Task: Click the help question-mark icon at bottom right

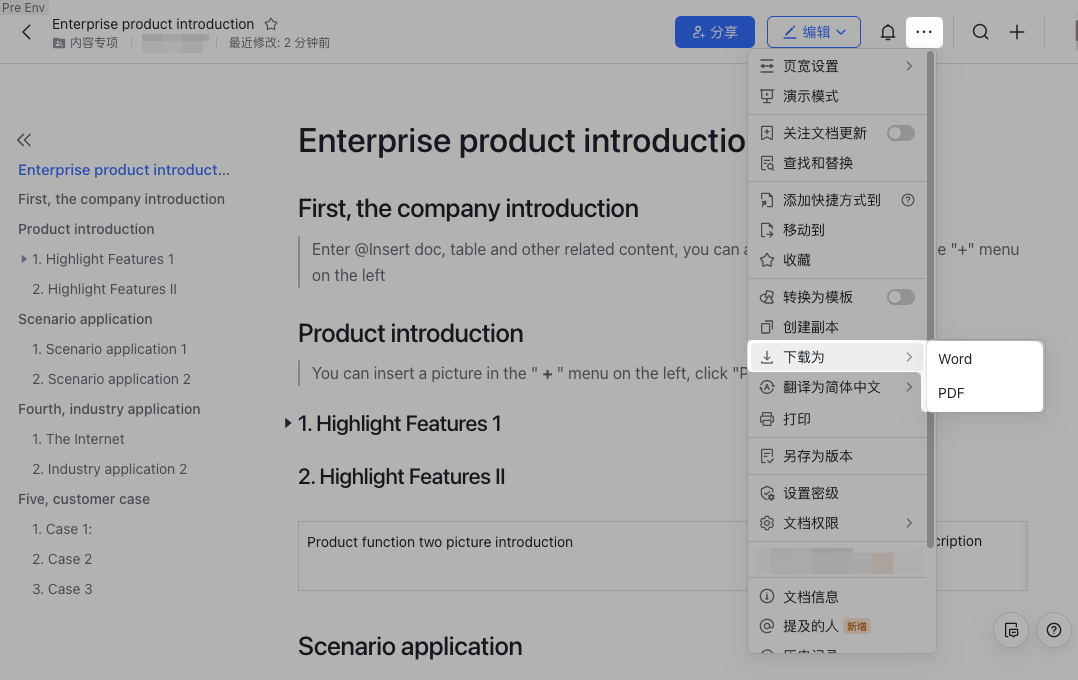Action: click(x=1053, y=630)
